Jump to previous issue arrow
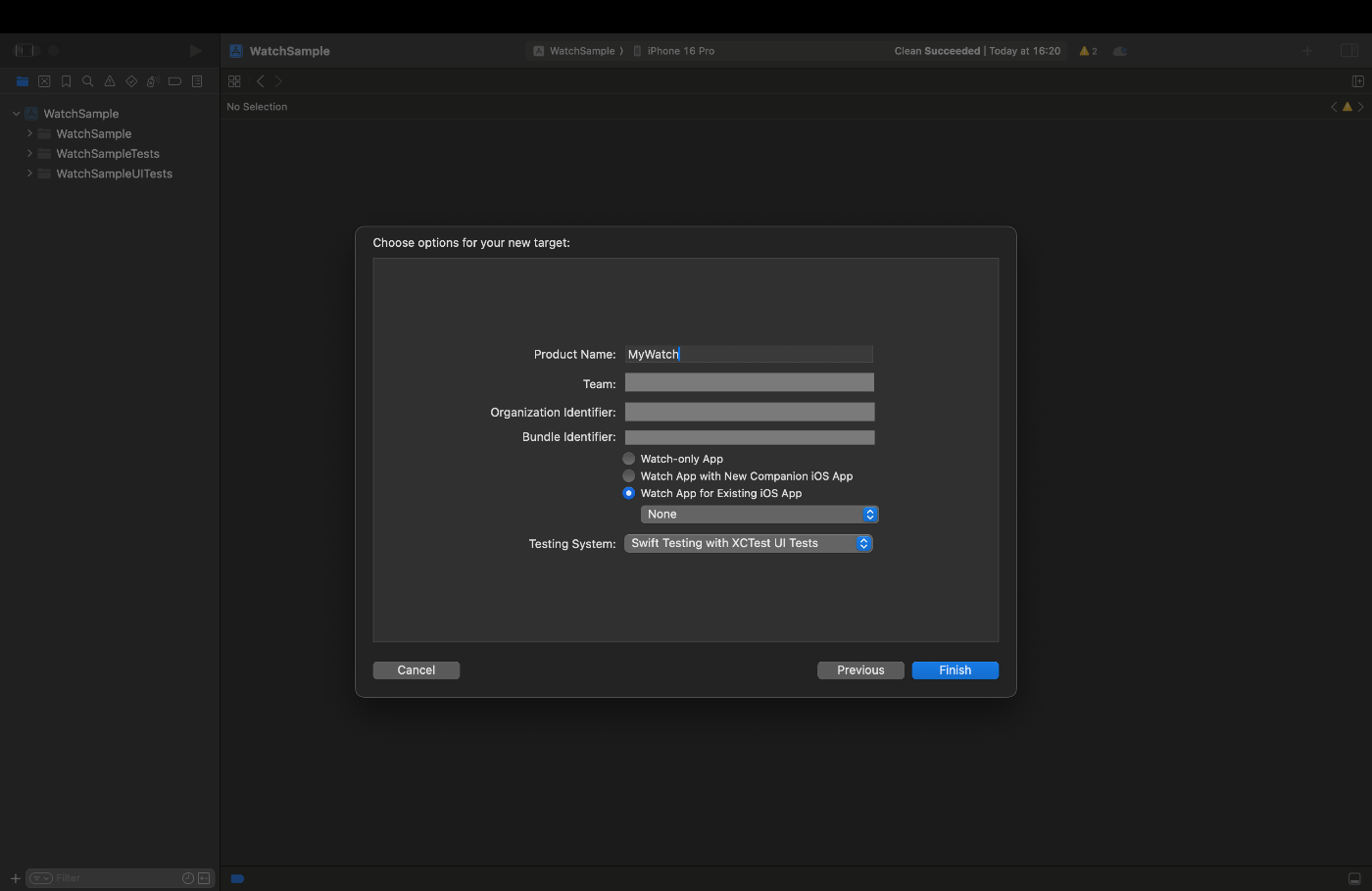The width and height of the screenshot is (1372, 891). coord(1334,107)
